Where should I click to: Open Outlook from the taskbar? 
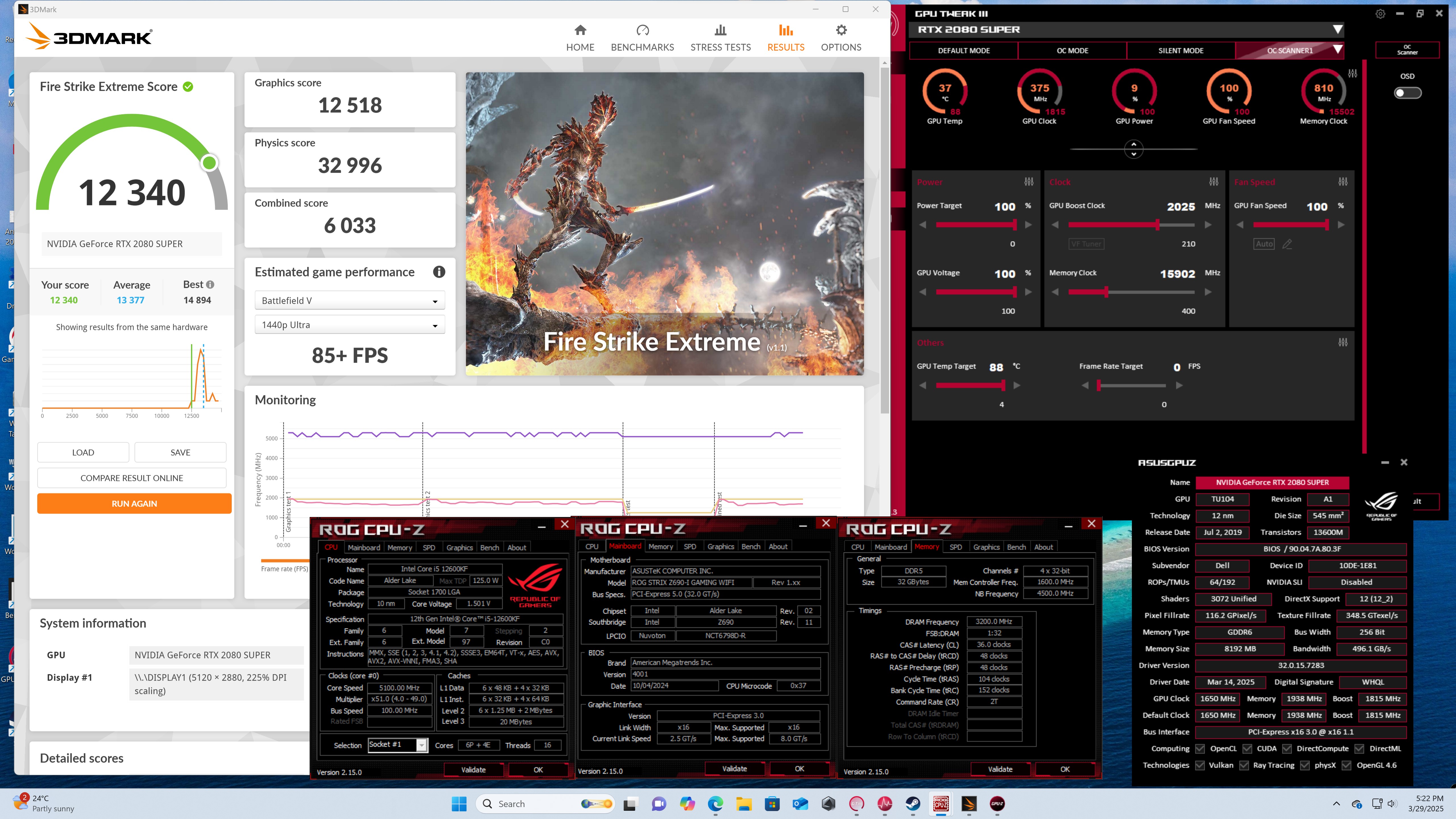coord(800,804)
